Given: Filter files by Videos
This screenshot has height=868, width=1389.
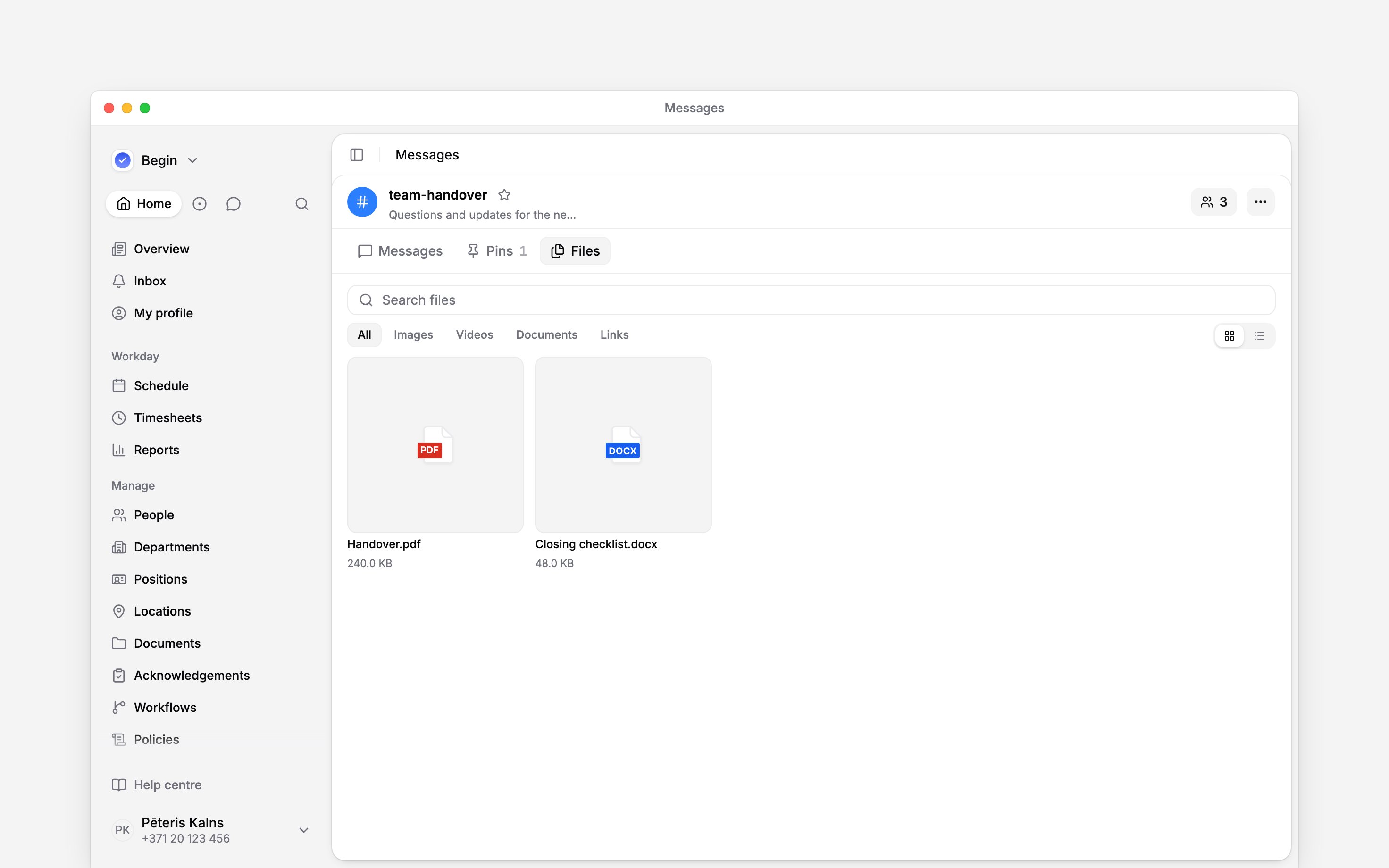Looking at the screenshot, I should [x=475, y=335].
